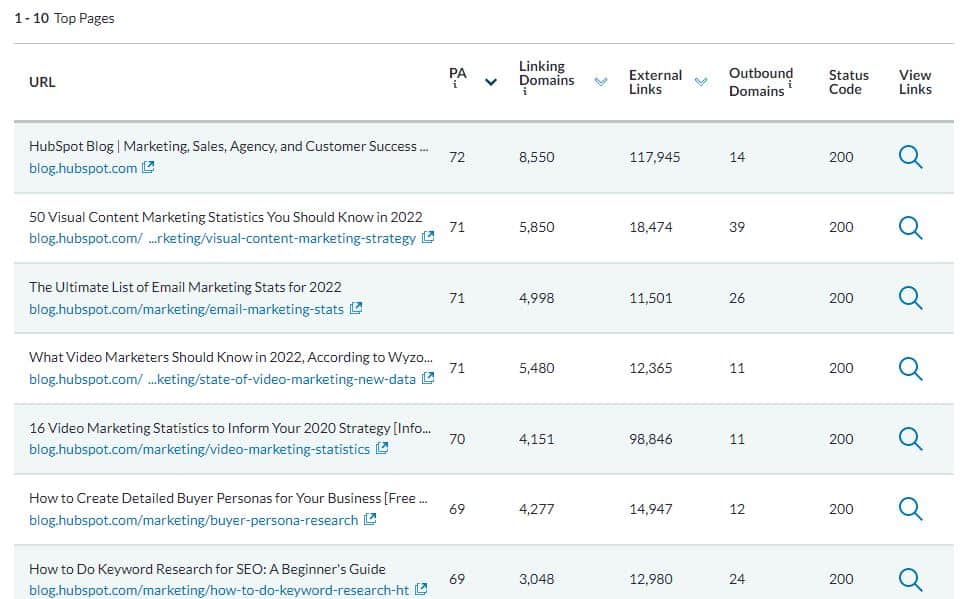970x599 pixels.
Task: Click the View Links column header
Action: [x=915, y=82]
